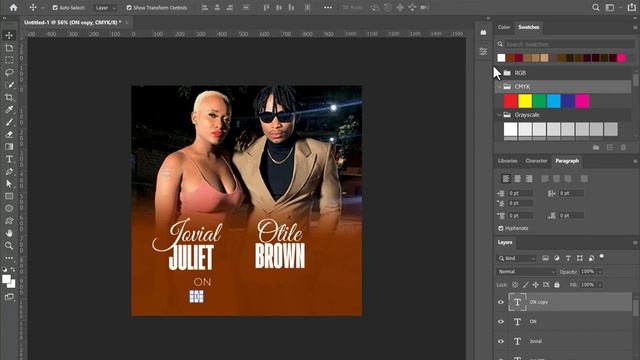Click the Share icon at top right
This screenshot has width=640, height=360.
click(632, 7)
